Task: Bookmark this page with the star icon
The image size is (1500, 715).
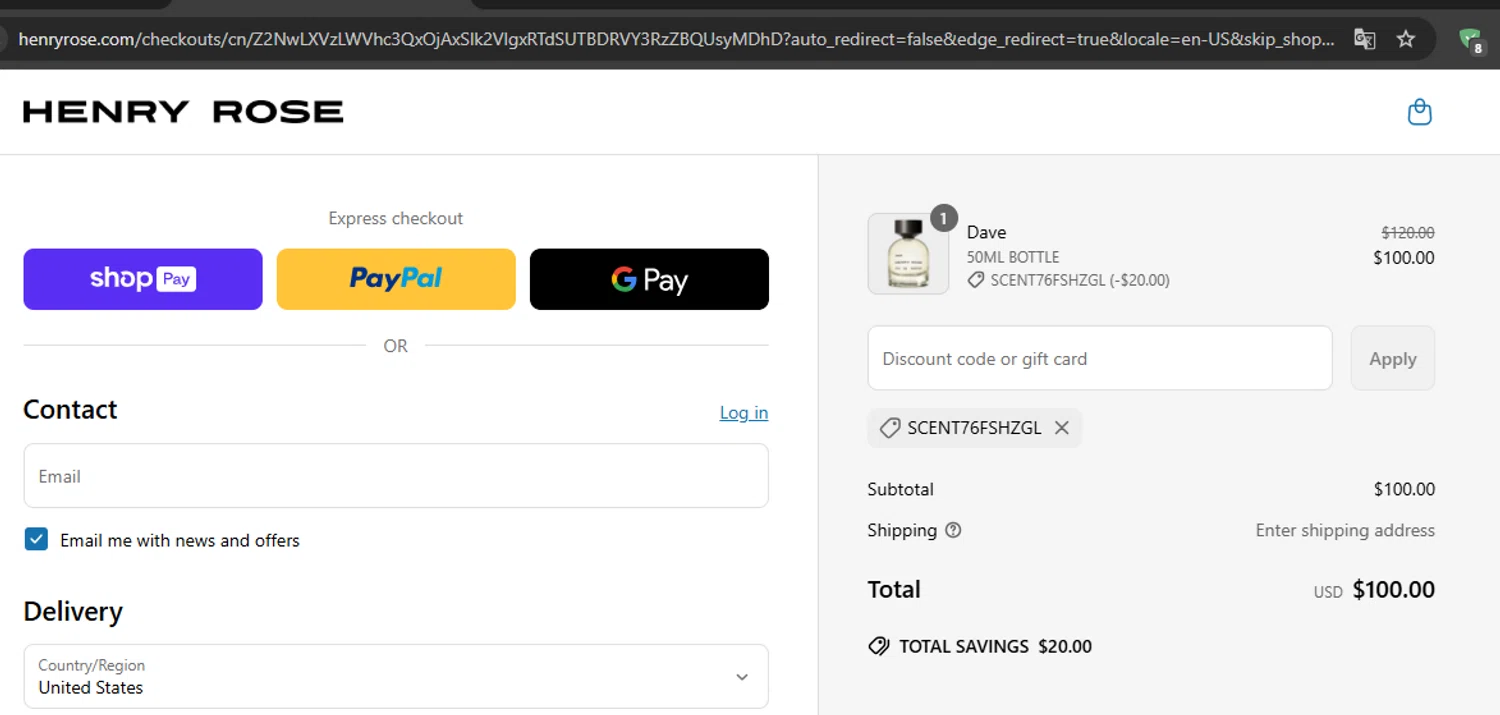Action: tap(1406, 39)
